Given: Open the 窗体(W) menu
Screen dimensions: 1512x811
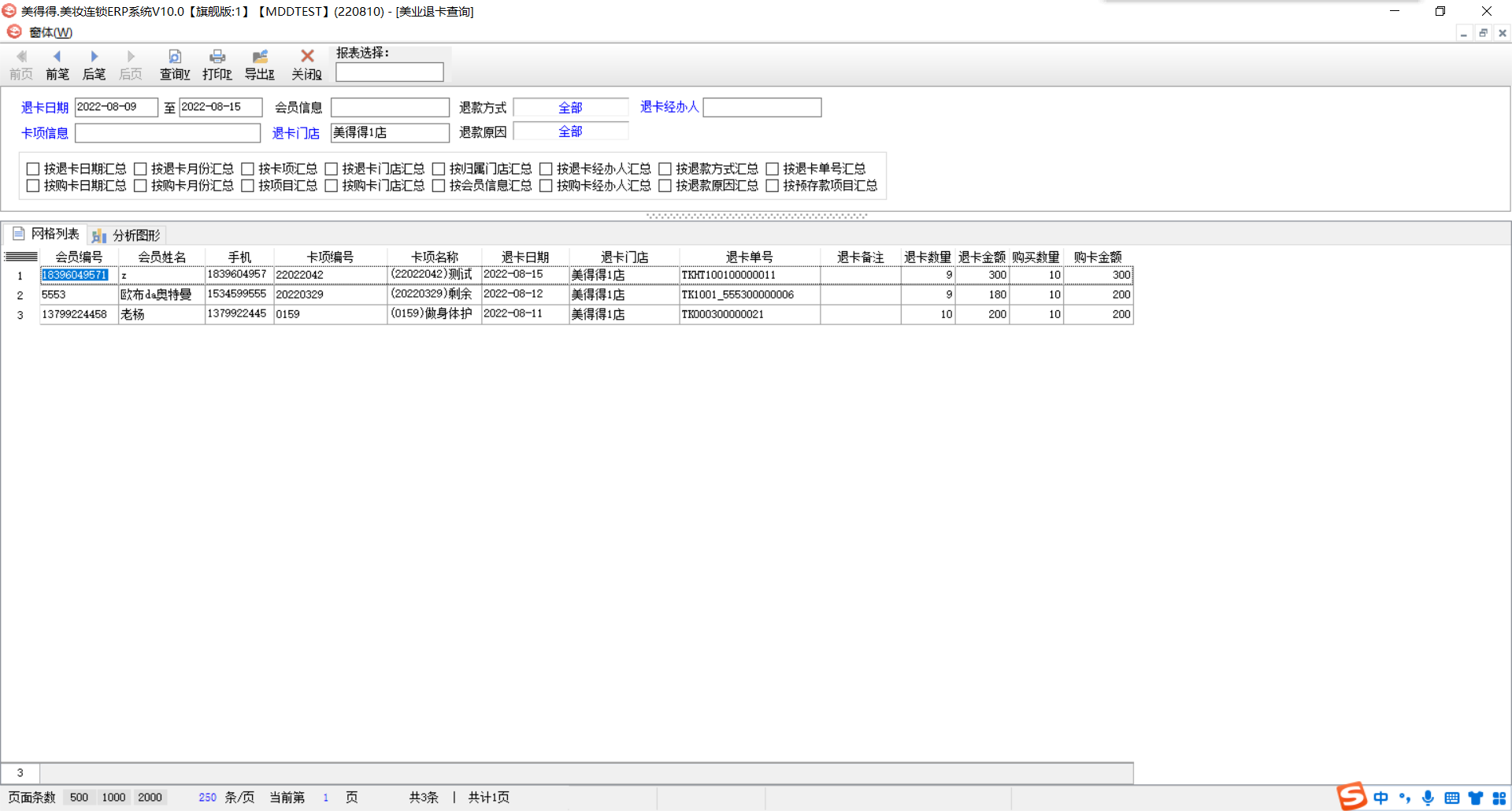Looking at the screenshot, I should pos(50,32).
